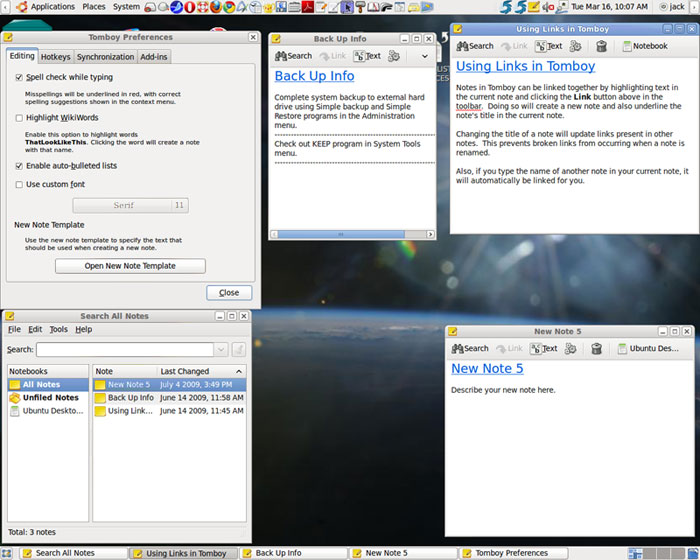Open Text menu in Using Links in Tomboy
Viewport: 700px width, 560px height.
pos(549,46)
